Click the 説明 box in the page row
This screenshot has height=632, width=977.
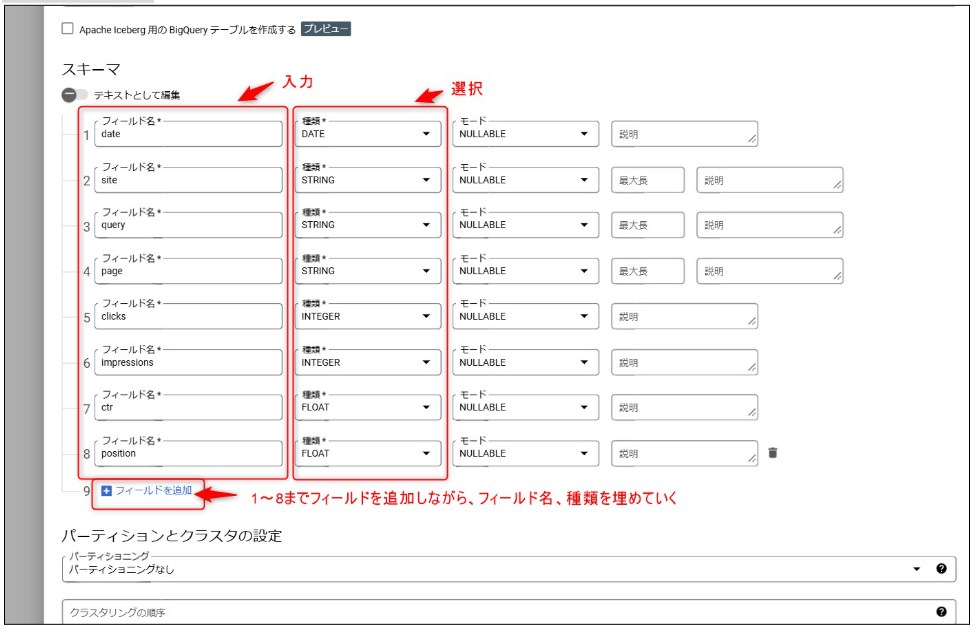[x=770, y=271]
